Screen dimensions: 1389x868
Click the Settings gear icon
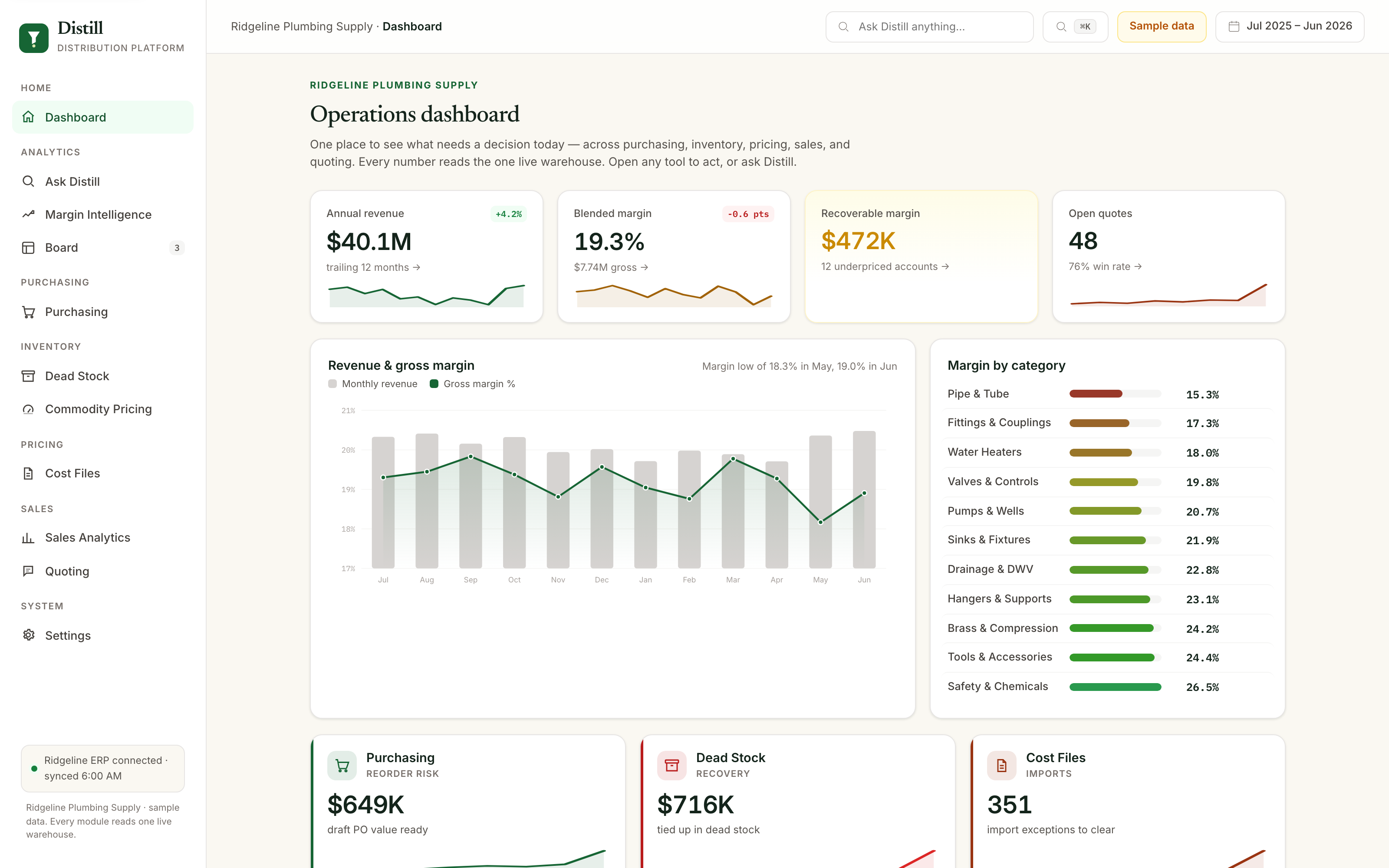pos(28,635)
